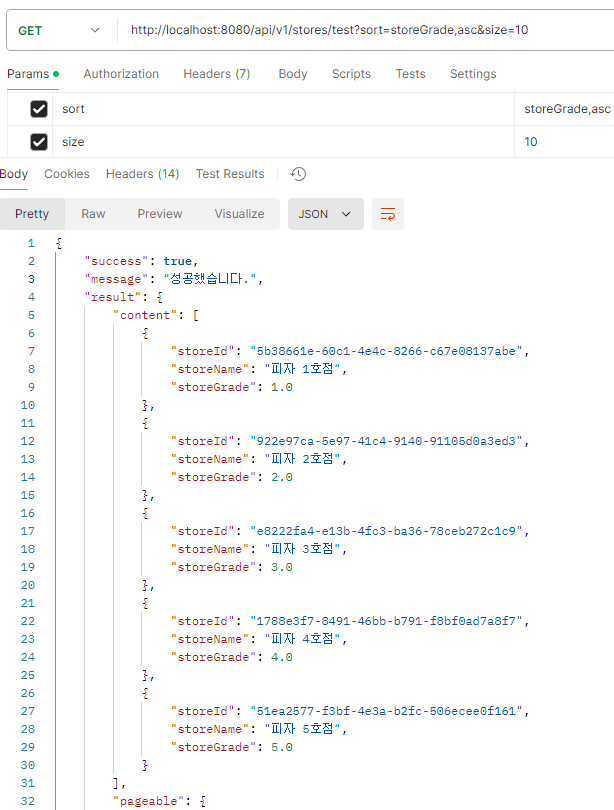Click the "피자 4호점" store name
The width and height of the screenshot is (614, 810).
tap(302, 639)
